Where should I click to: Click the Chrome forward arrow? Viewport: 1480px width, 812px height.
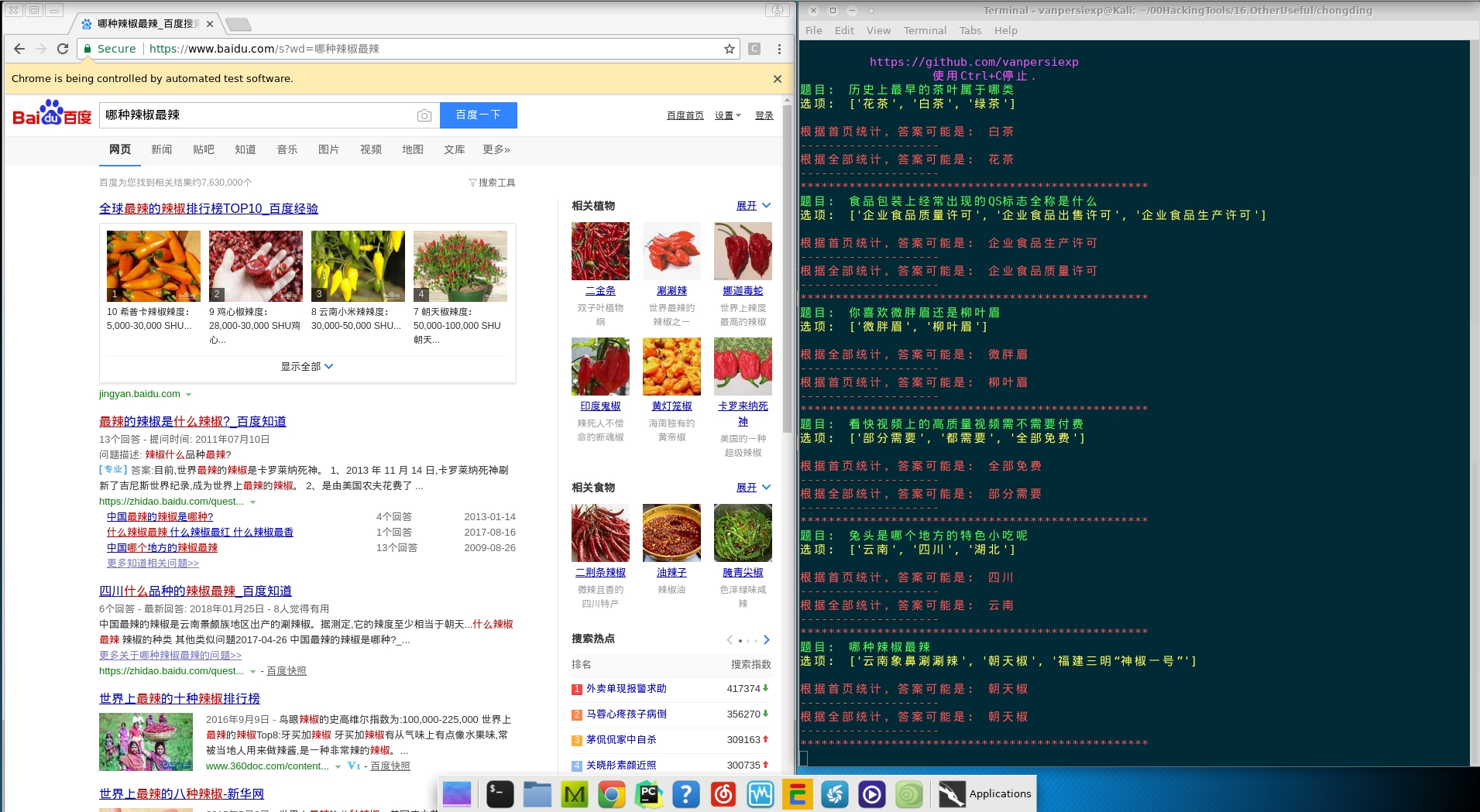[41, 49]
